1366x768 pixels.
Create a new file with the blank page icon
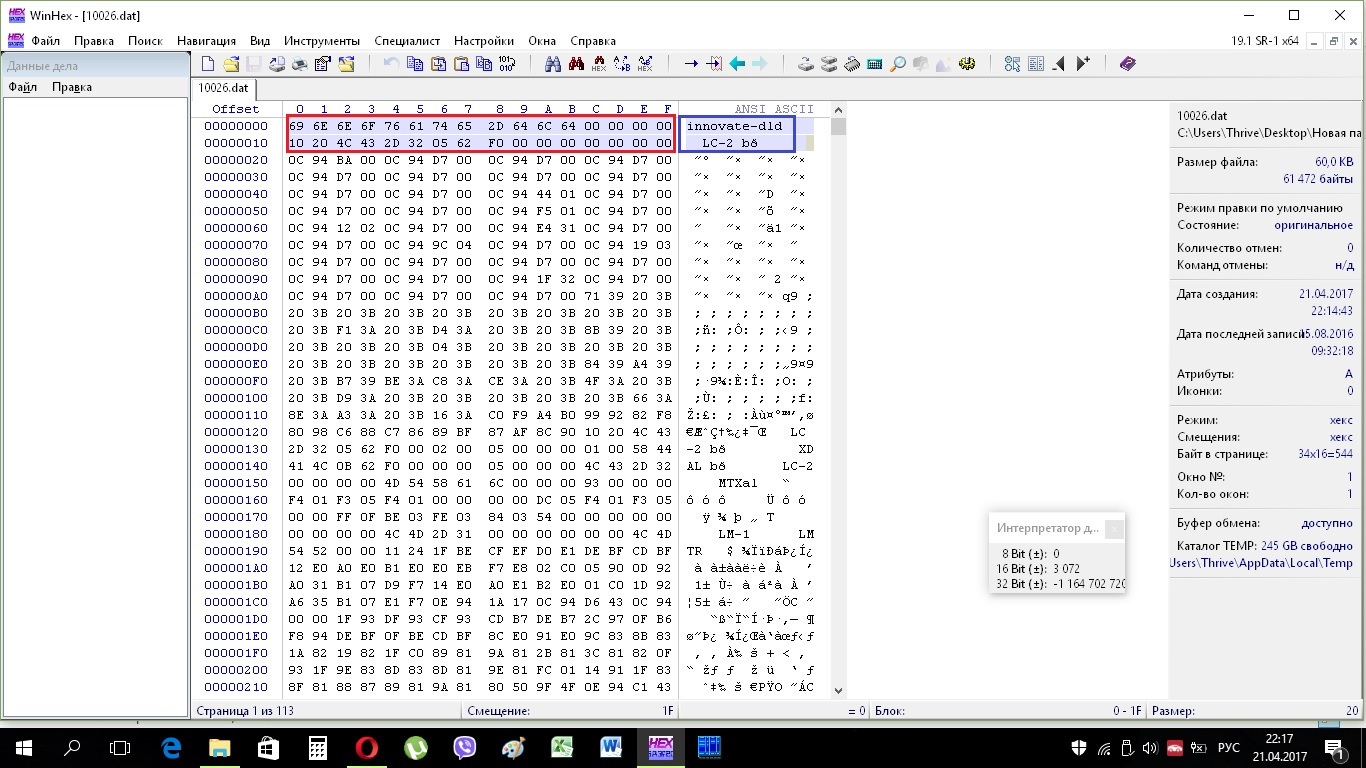208,64
